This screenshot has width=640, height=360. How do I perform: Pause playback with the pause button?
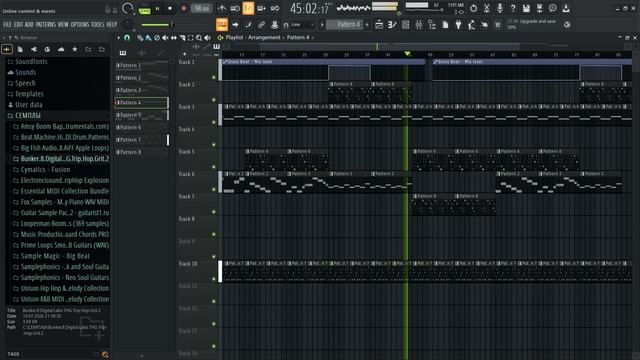(x=158, y=9)
